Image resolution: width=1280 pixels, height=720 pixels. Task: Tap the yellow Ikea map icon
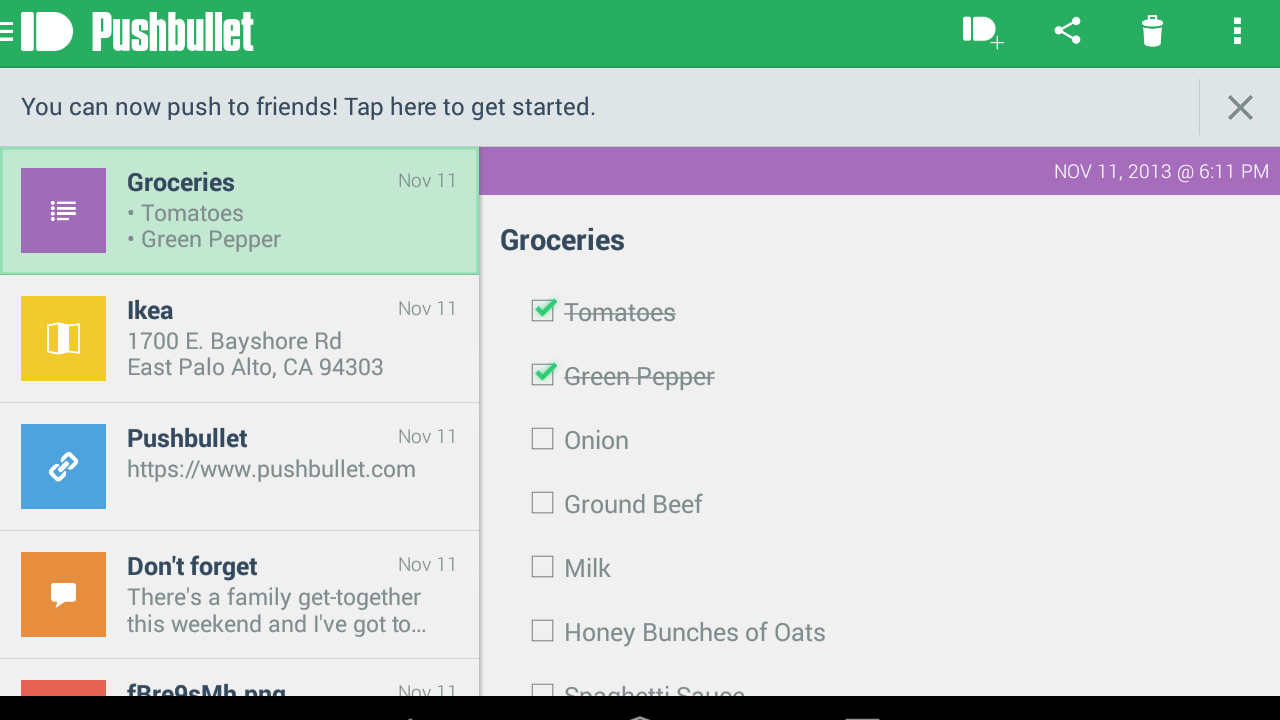point(63,339)
